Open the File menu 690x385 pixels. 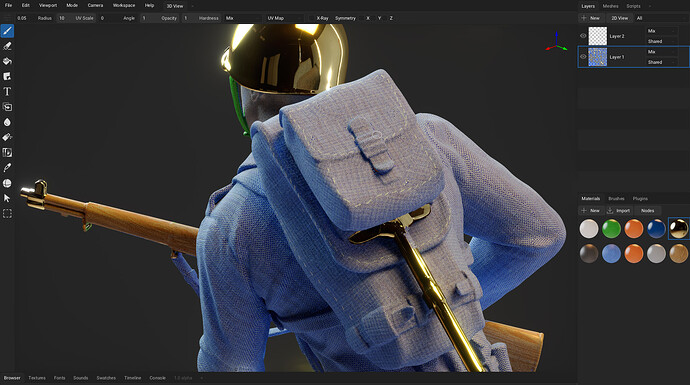[8, 5]
